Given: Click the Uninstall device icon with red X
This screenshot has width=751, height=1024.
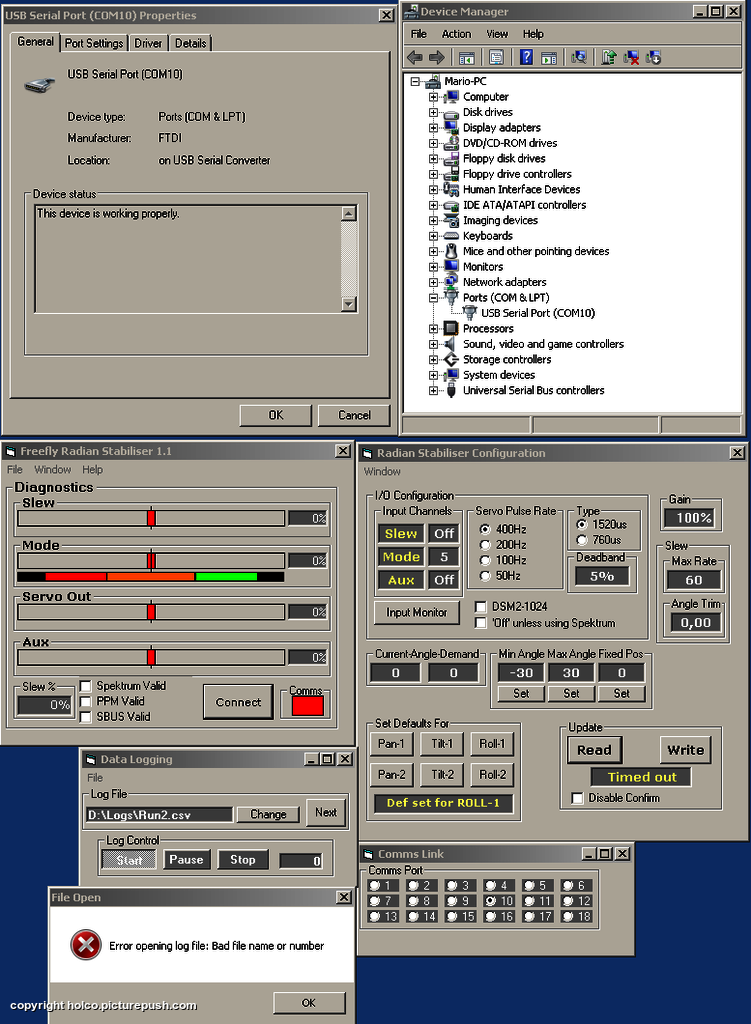Looking at the screenshot, I should [631, 57].
